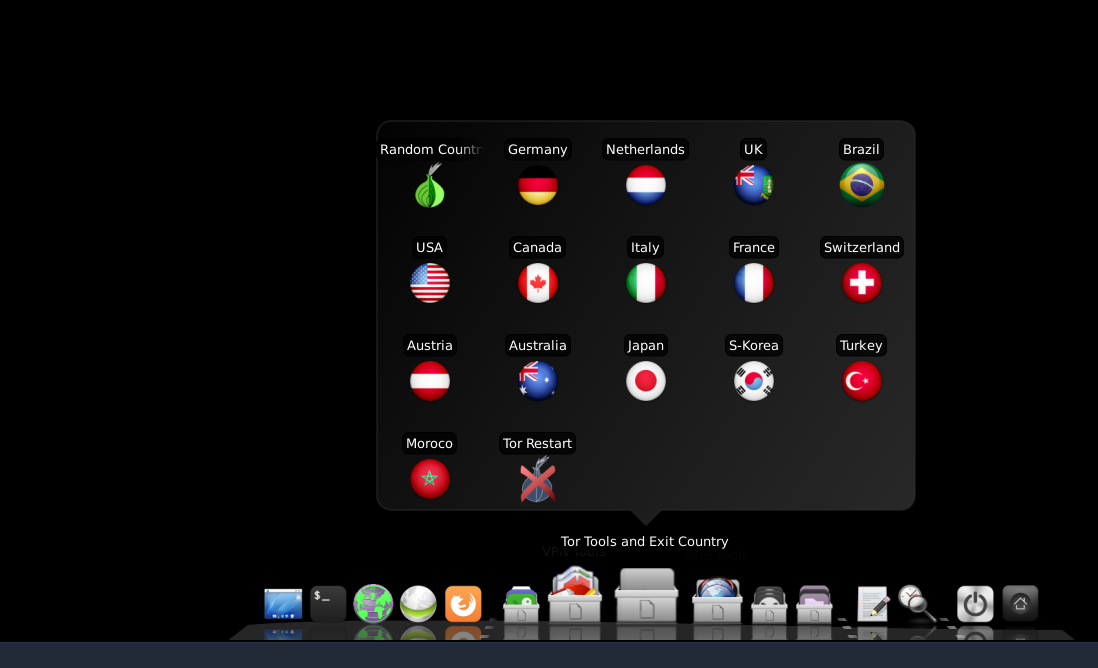This screenshot has width=1098, height=668.
Task: Select Canada maple leaf flag
Action: 538,284
